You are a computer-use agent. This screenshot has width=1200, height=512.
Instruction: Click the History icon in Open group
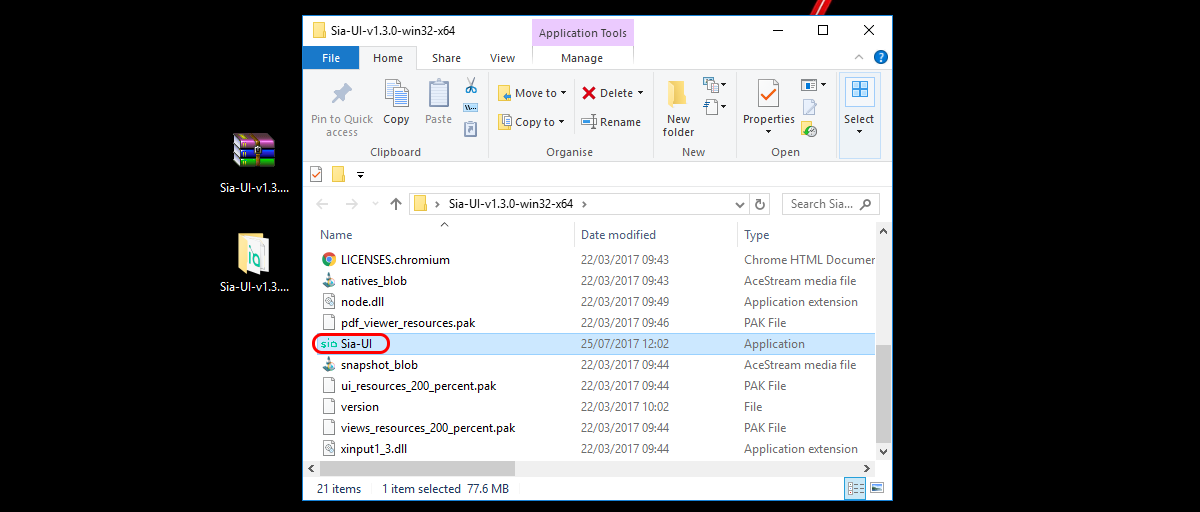[x=810, y=129]
